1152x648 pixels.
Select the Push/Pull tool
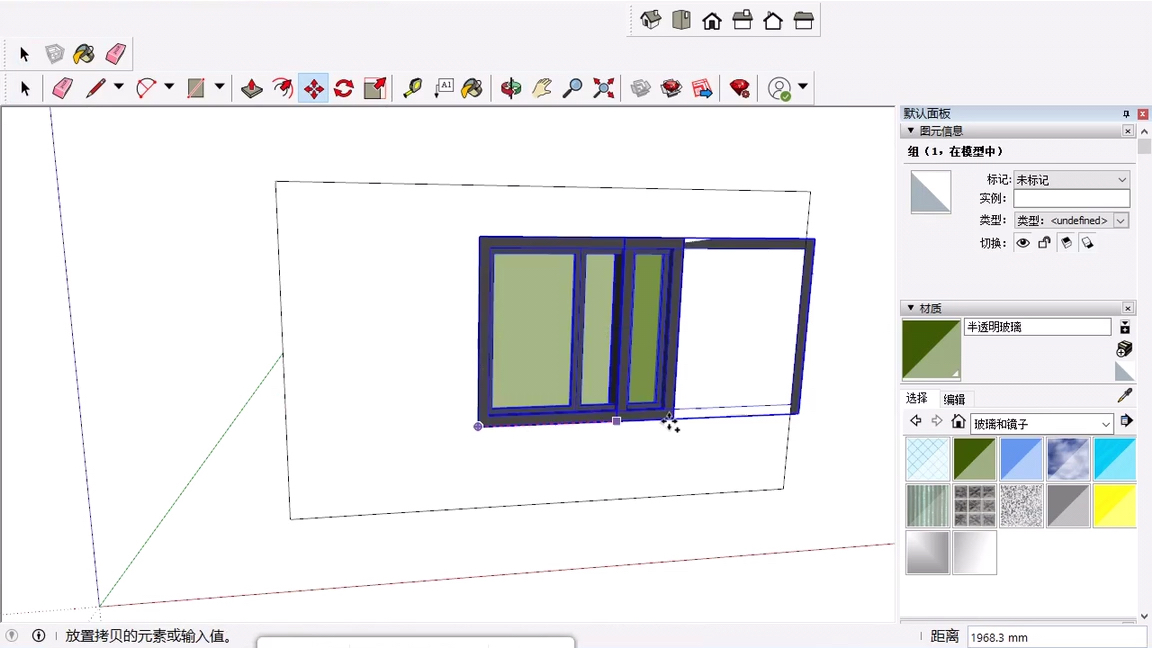click(251, 89)
